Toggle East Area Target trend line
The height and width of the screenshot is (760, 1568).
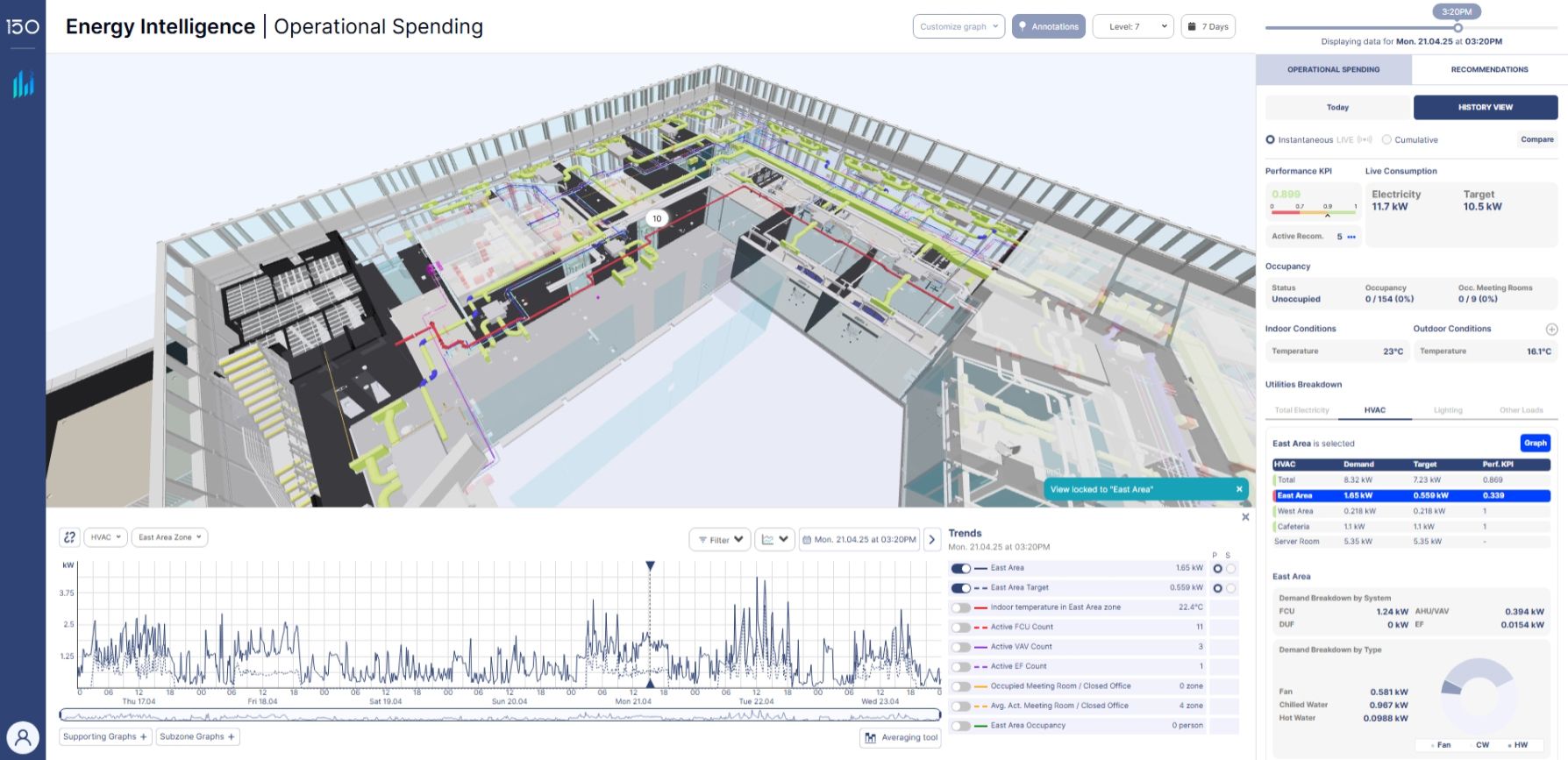pyautogui.click(x=960, y=588)
